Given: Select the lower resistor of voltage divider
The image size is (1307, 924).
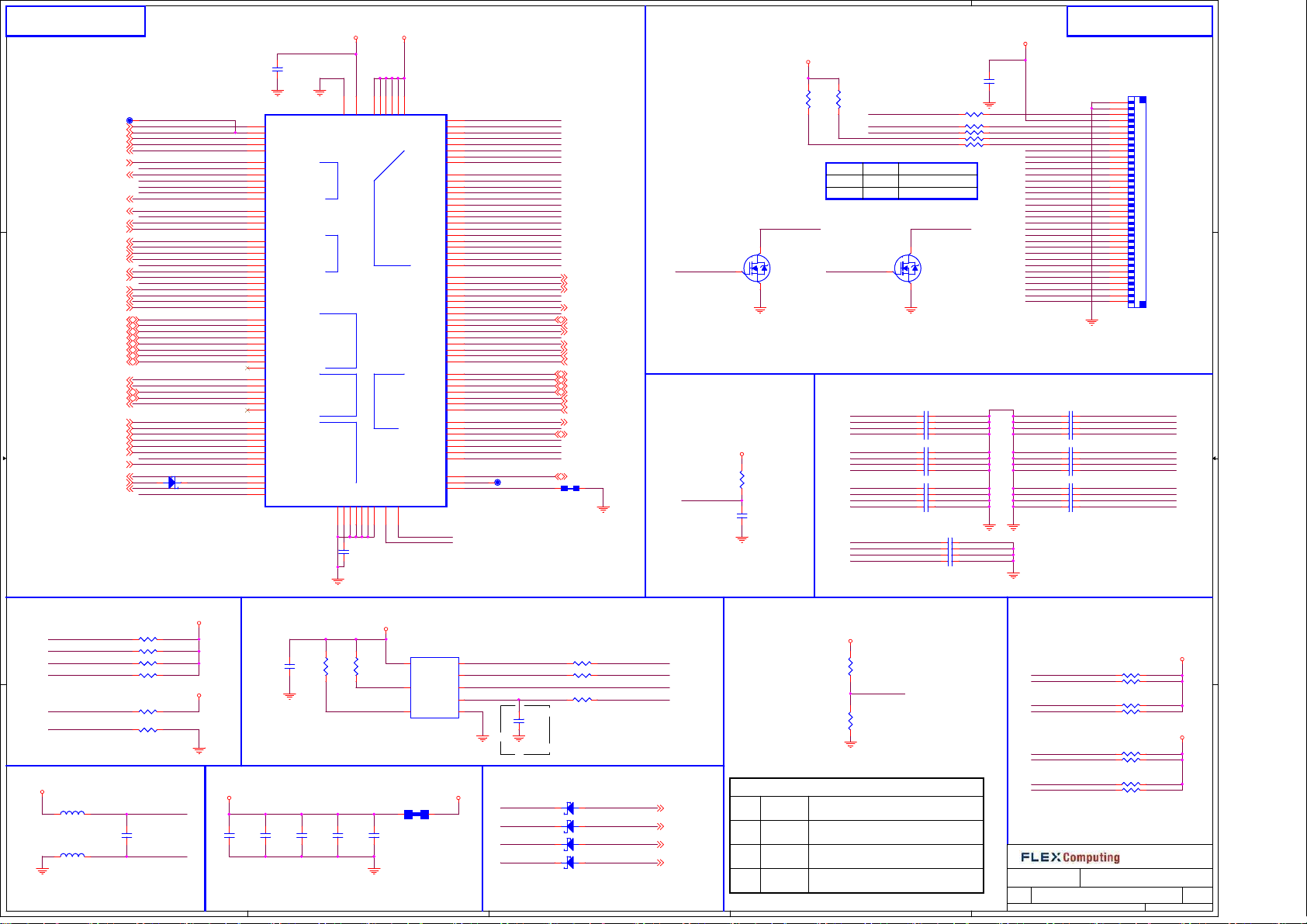Looking at the screenshot, I should click(850, 721).
